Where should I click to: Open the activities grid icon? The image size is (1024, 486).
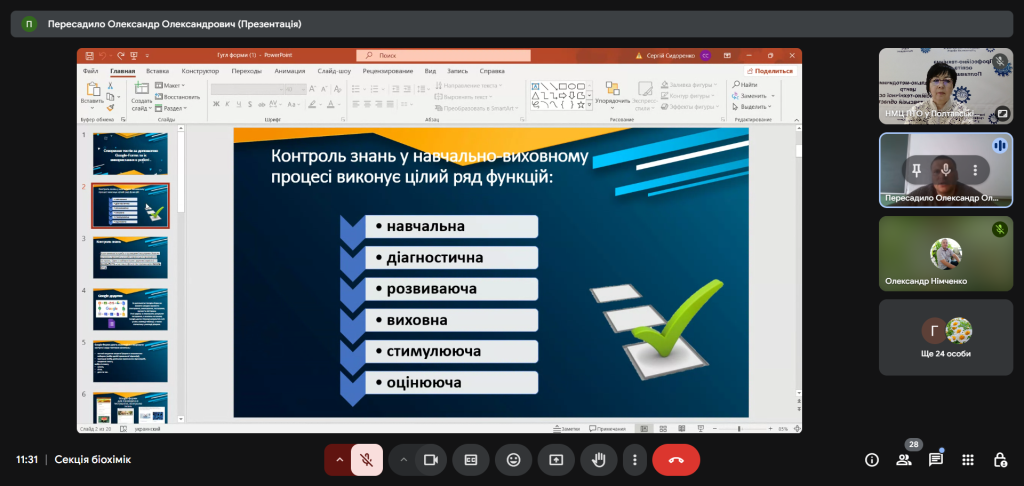pyautogui.click(x=968, y=460)
